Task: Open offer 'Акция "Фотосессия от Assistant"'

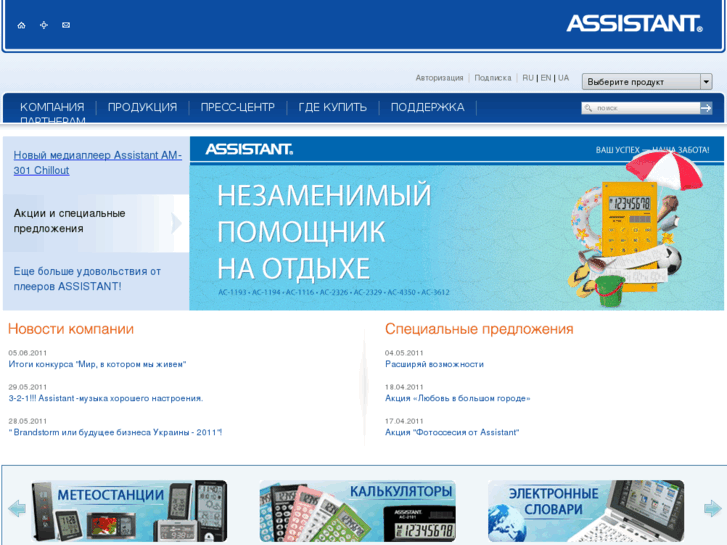Action: click(x=452, y=432)
